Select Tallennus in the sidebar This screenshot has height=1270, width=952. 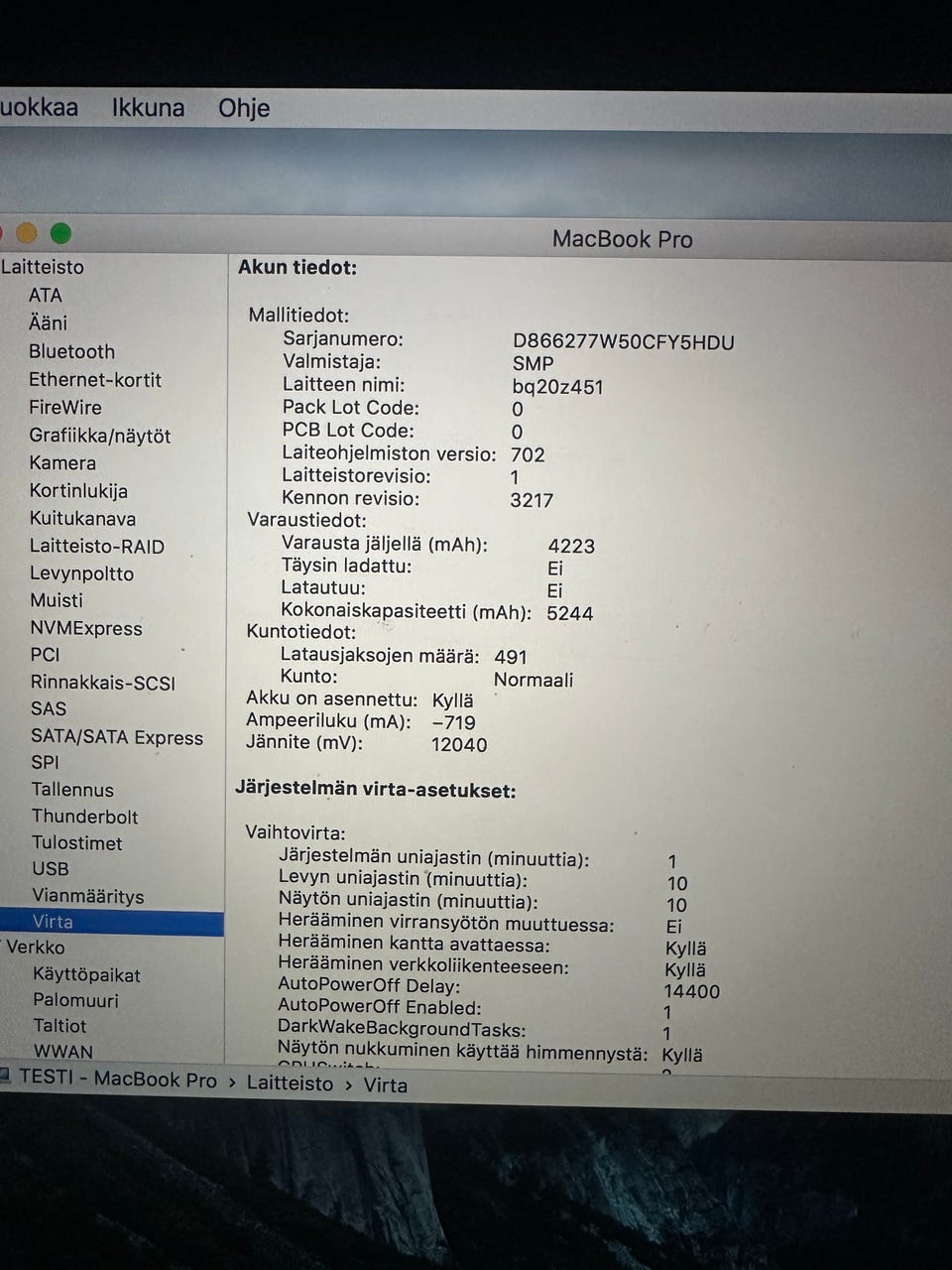(72, 790)
